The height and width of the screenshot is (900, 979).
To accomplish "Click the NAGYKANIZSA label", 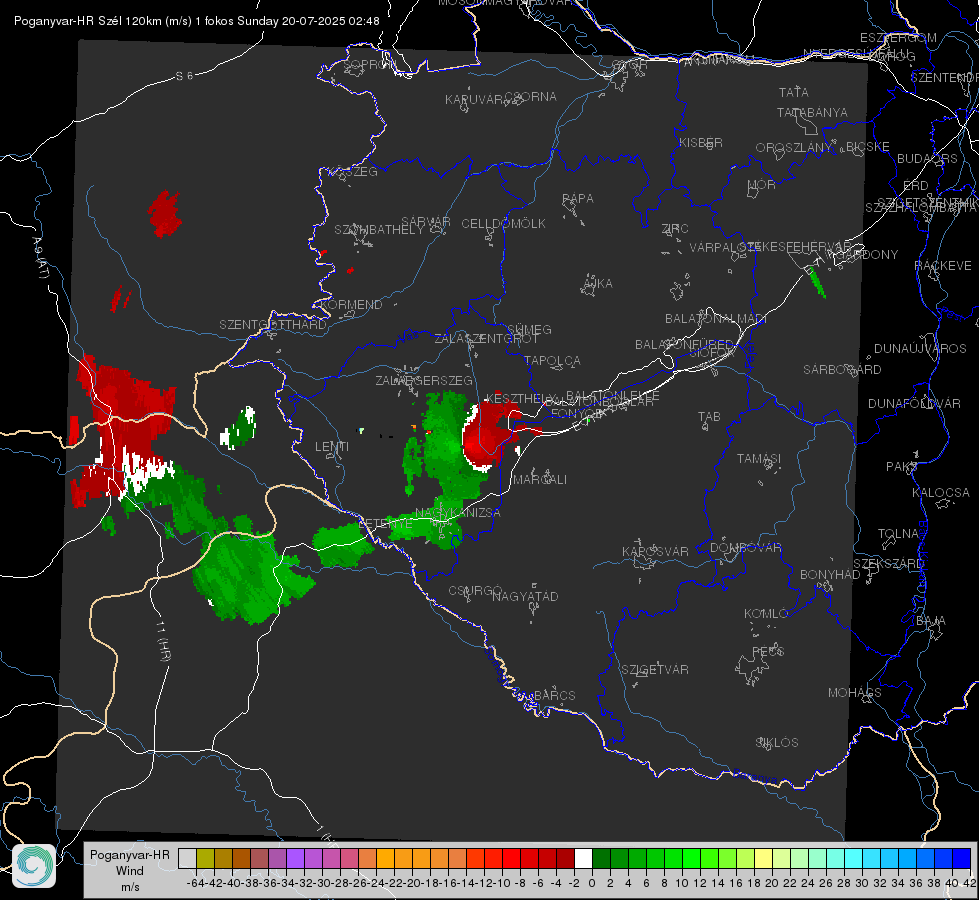I will pos(458,513).
